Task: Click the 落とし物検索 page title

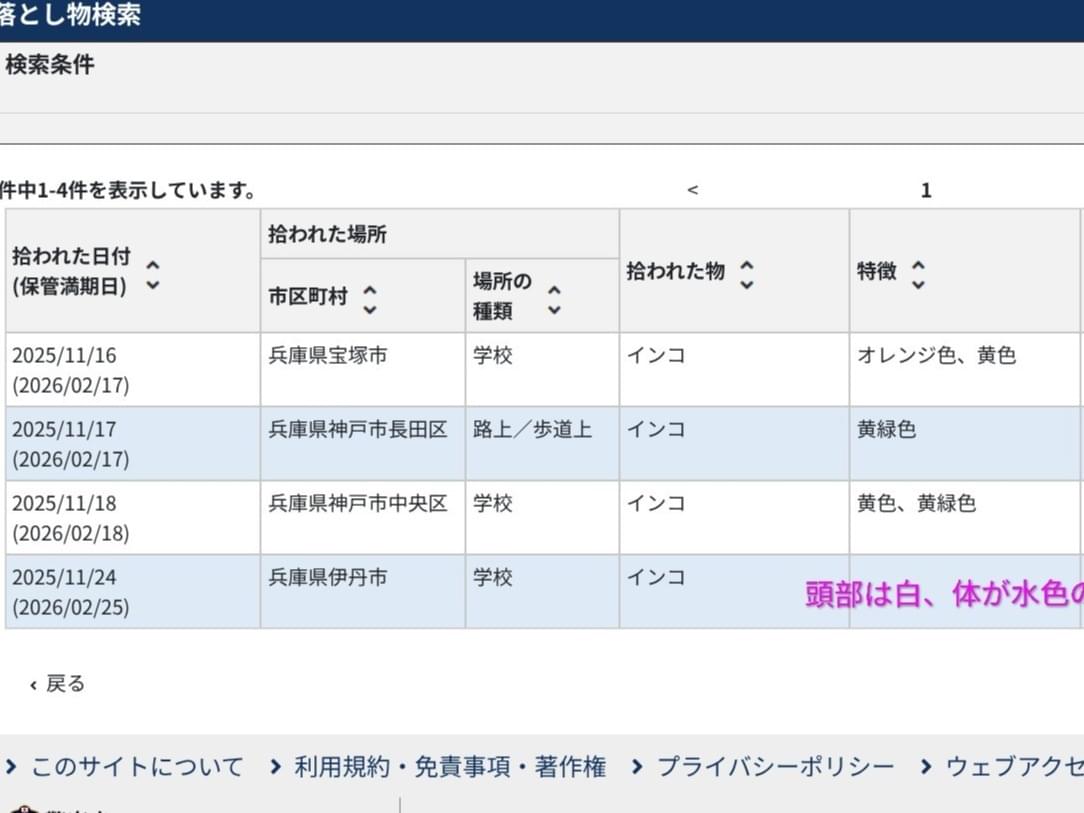Action: (x=70, y=16)
